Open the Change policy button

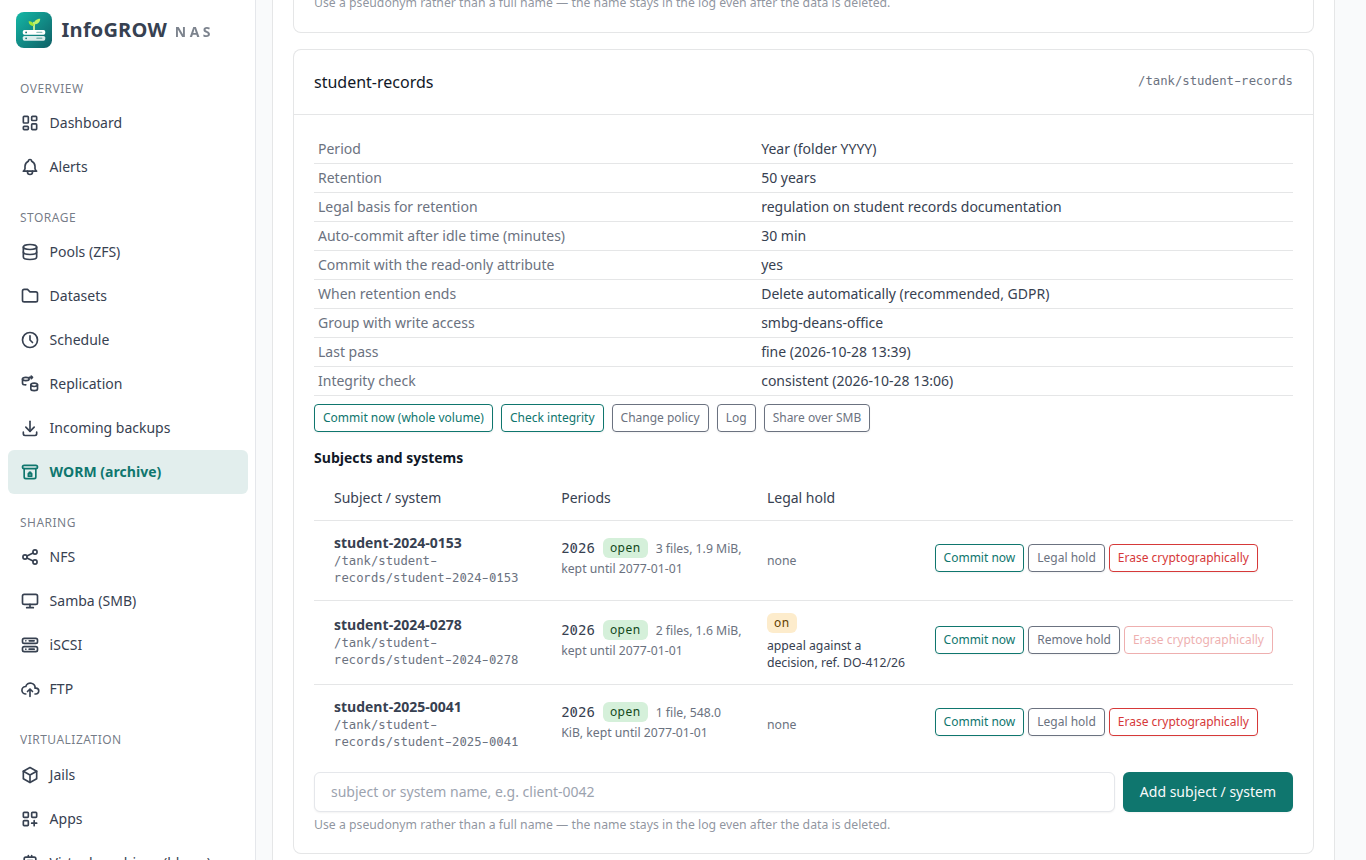coord(660,418)
